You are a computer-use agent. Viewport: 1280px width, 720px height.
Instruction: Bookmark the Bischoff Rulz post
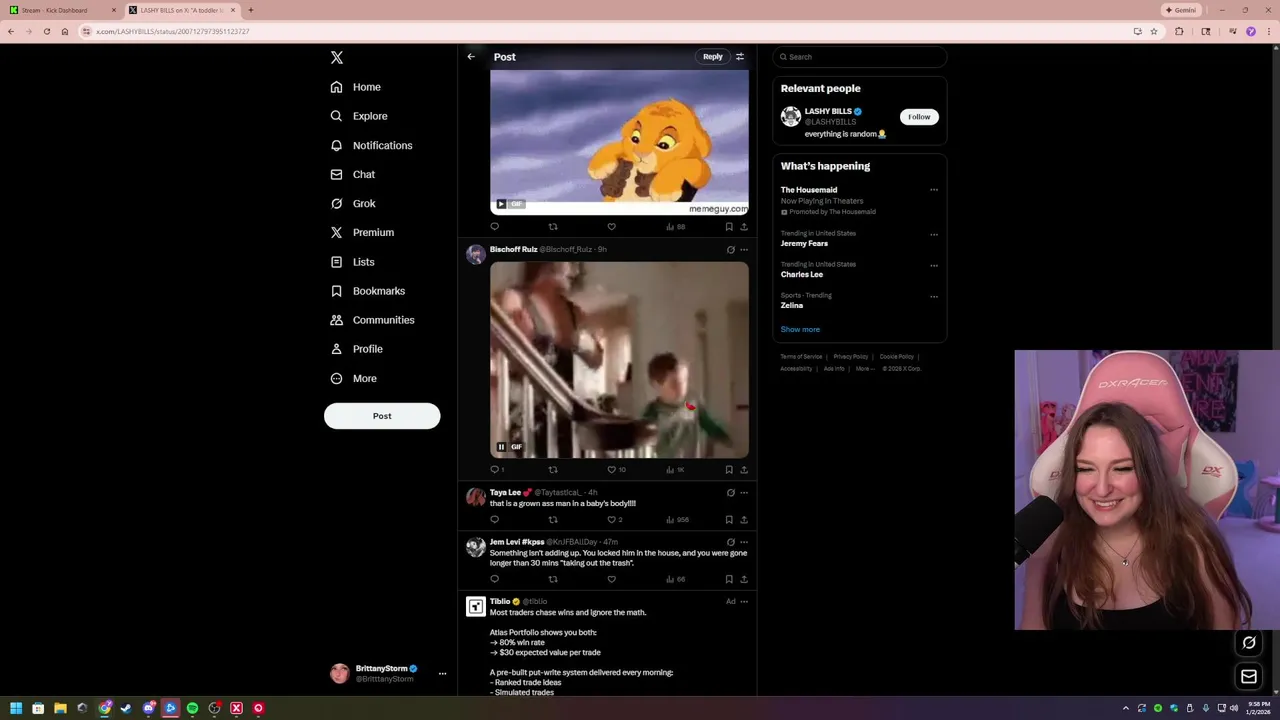click(x=729, y=470)
